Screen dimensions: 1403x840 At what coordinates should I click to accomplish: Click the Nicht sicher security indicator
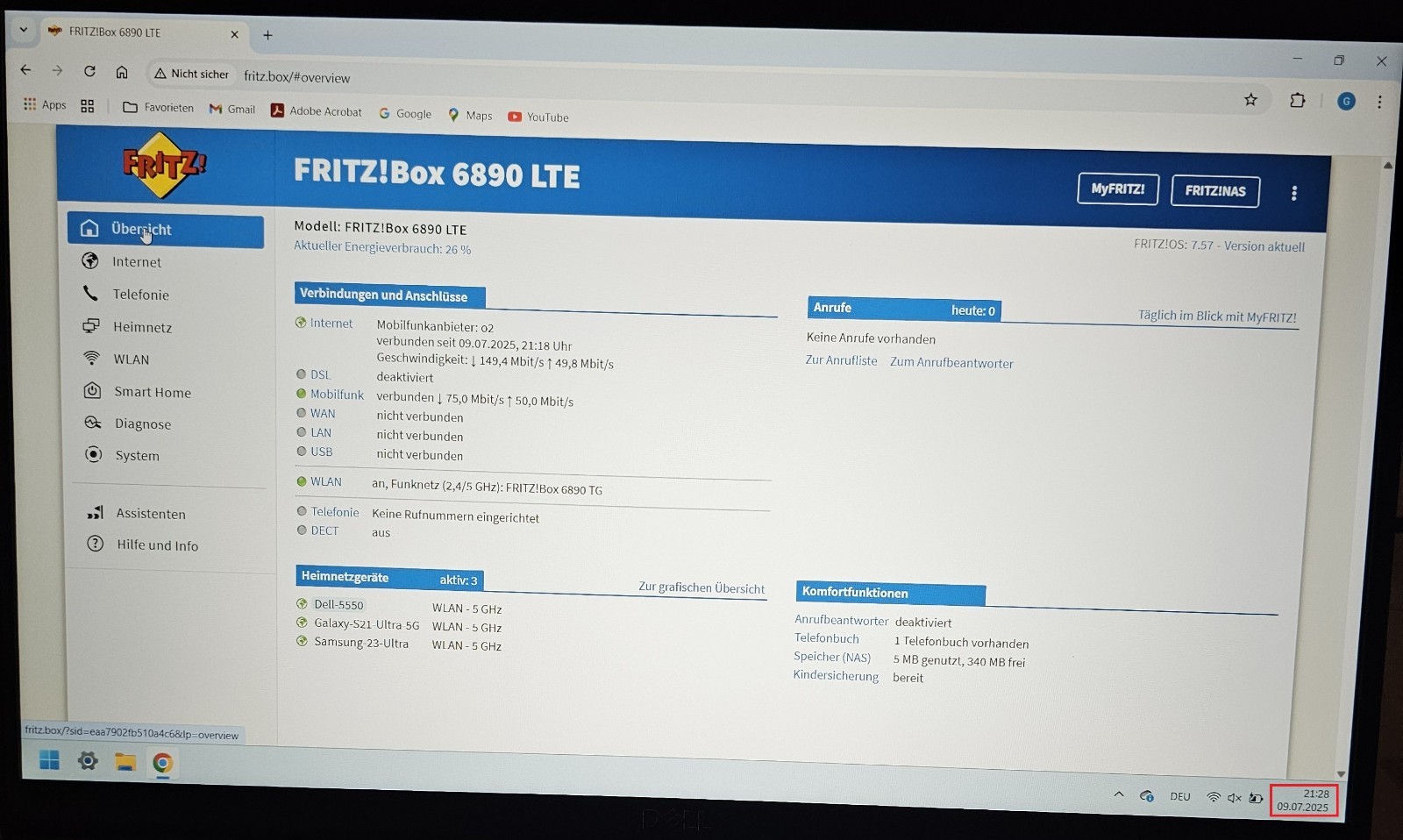click(x=191, y=74)
